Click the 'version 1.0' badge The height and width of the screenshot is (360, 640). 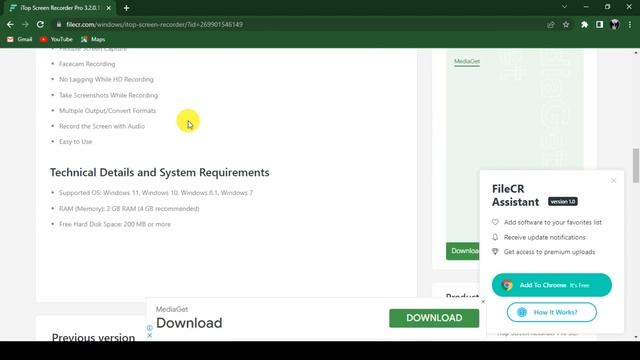pos(562,202)
